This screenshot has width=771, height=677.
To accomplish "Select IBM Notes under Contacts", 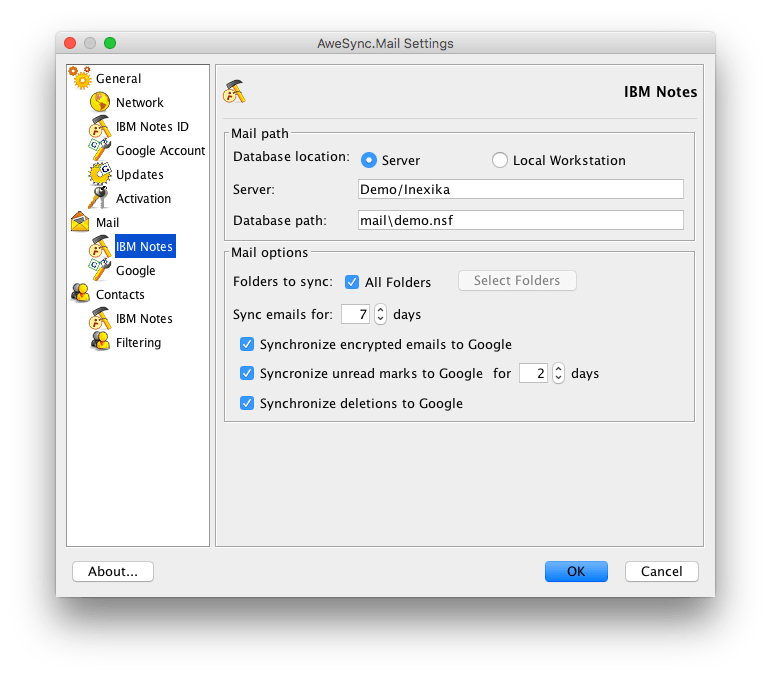I will pyautogui.click(x=144, y=319).
